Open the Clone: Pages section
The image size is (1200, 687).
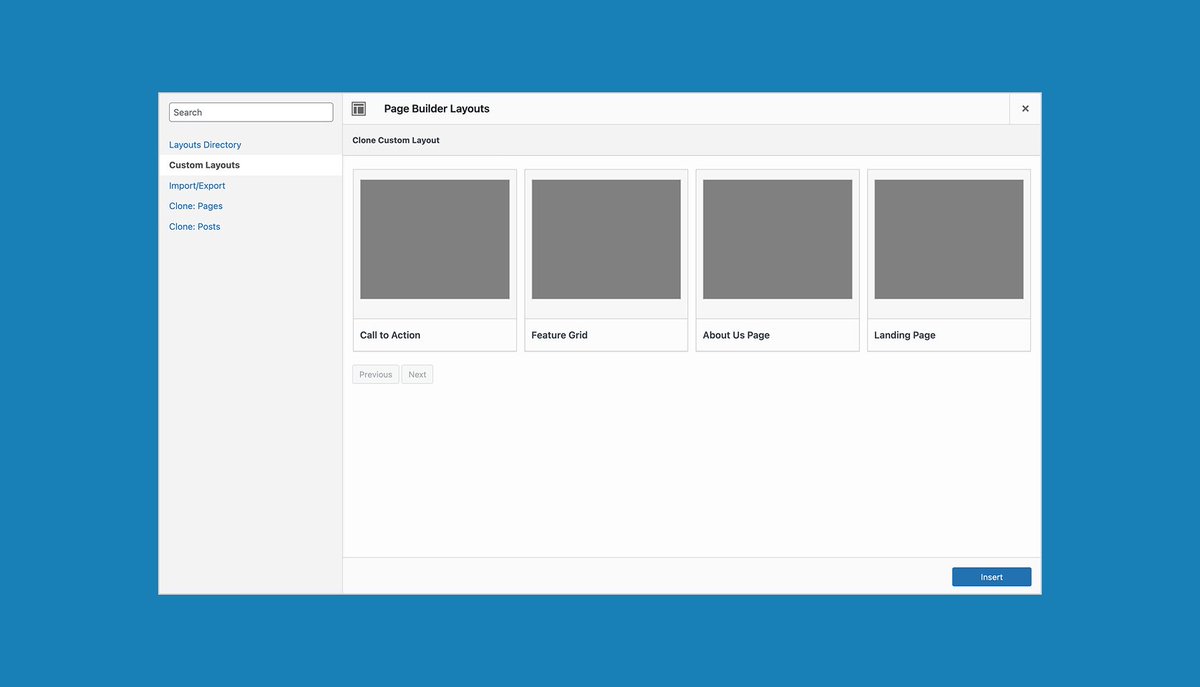195,205
